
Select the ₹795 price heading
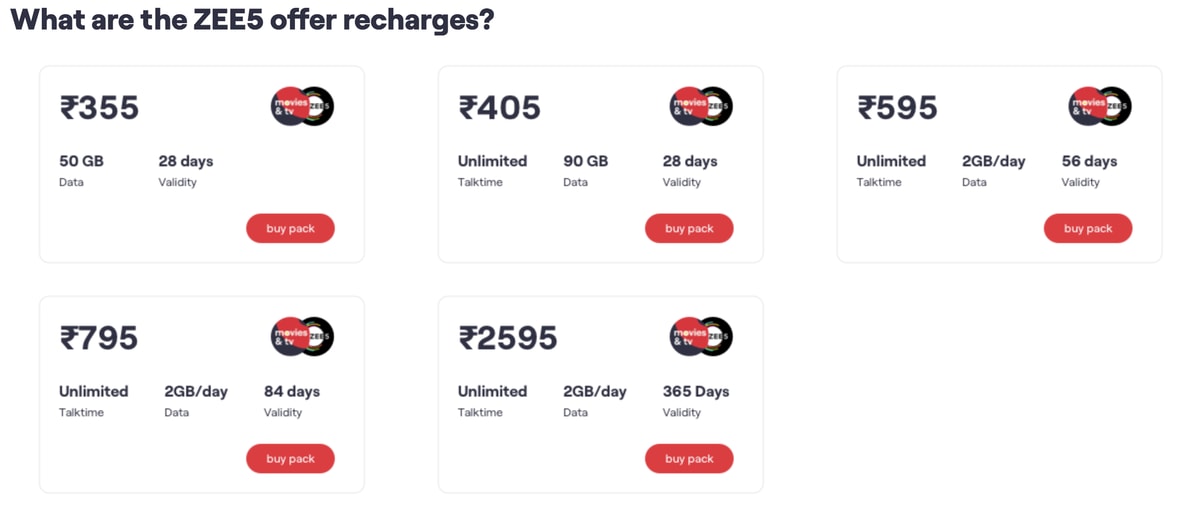[99, 338]
